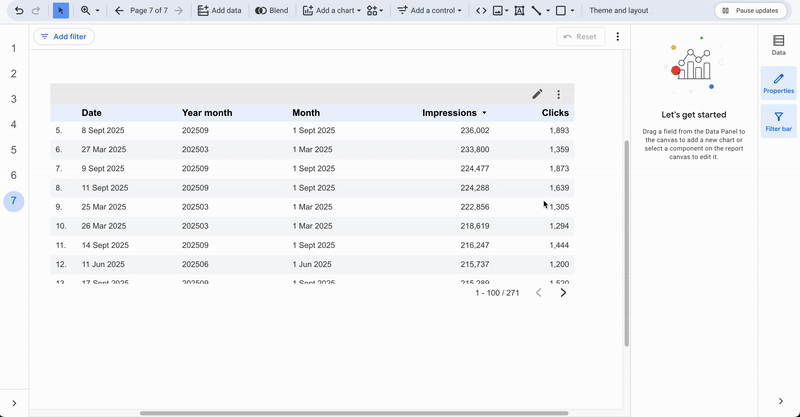Click the horizontal canvas scrollbar
The height and width of the screenshot is (417, 800).
pos(354,413)
